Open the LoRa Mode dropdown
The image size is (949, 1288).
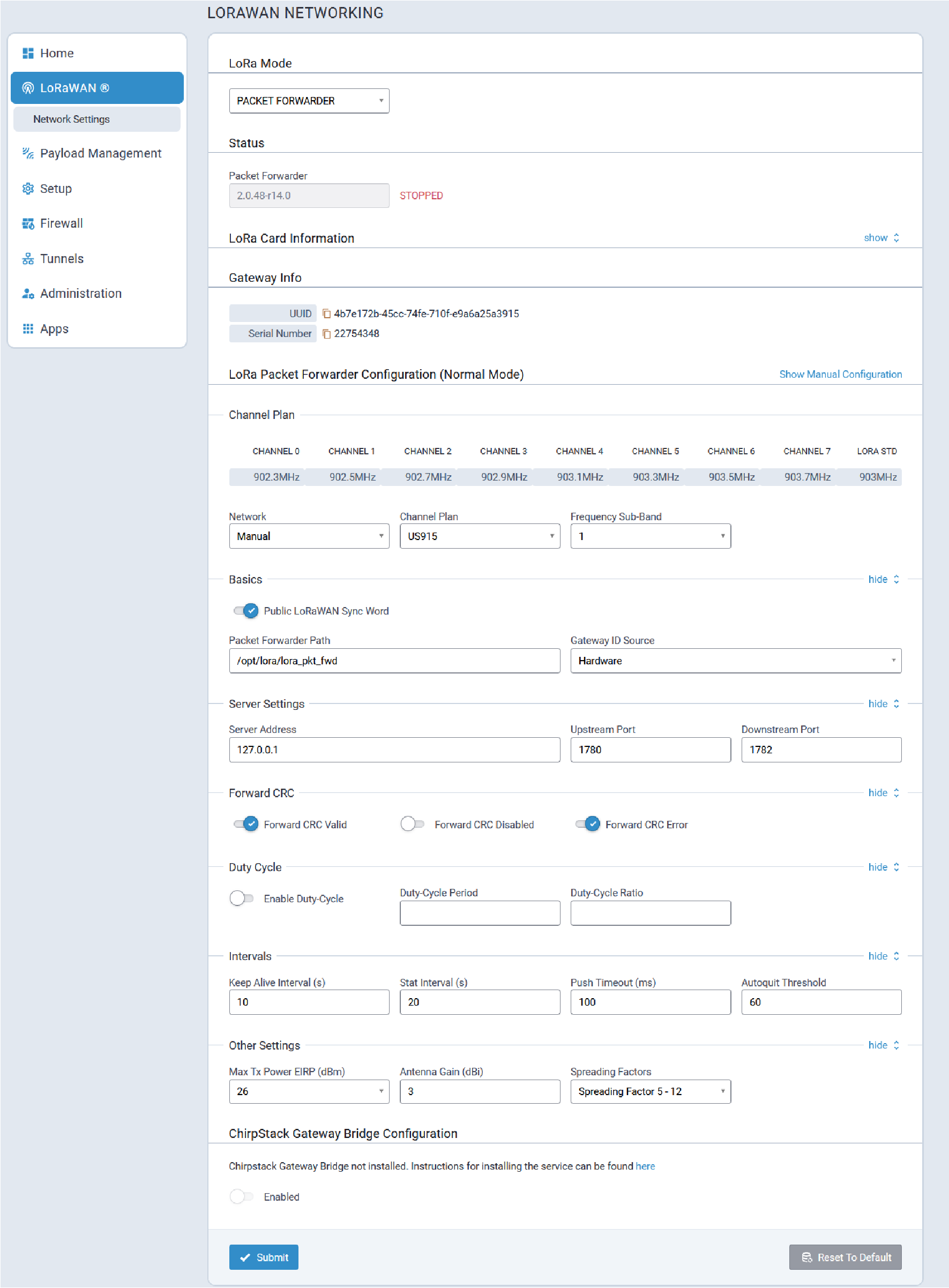309,101
